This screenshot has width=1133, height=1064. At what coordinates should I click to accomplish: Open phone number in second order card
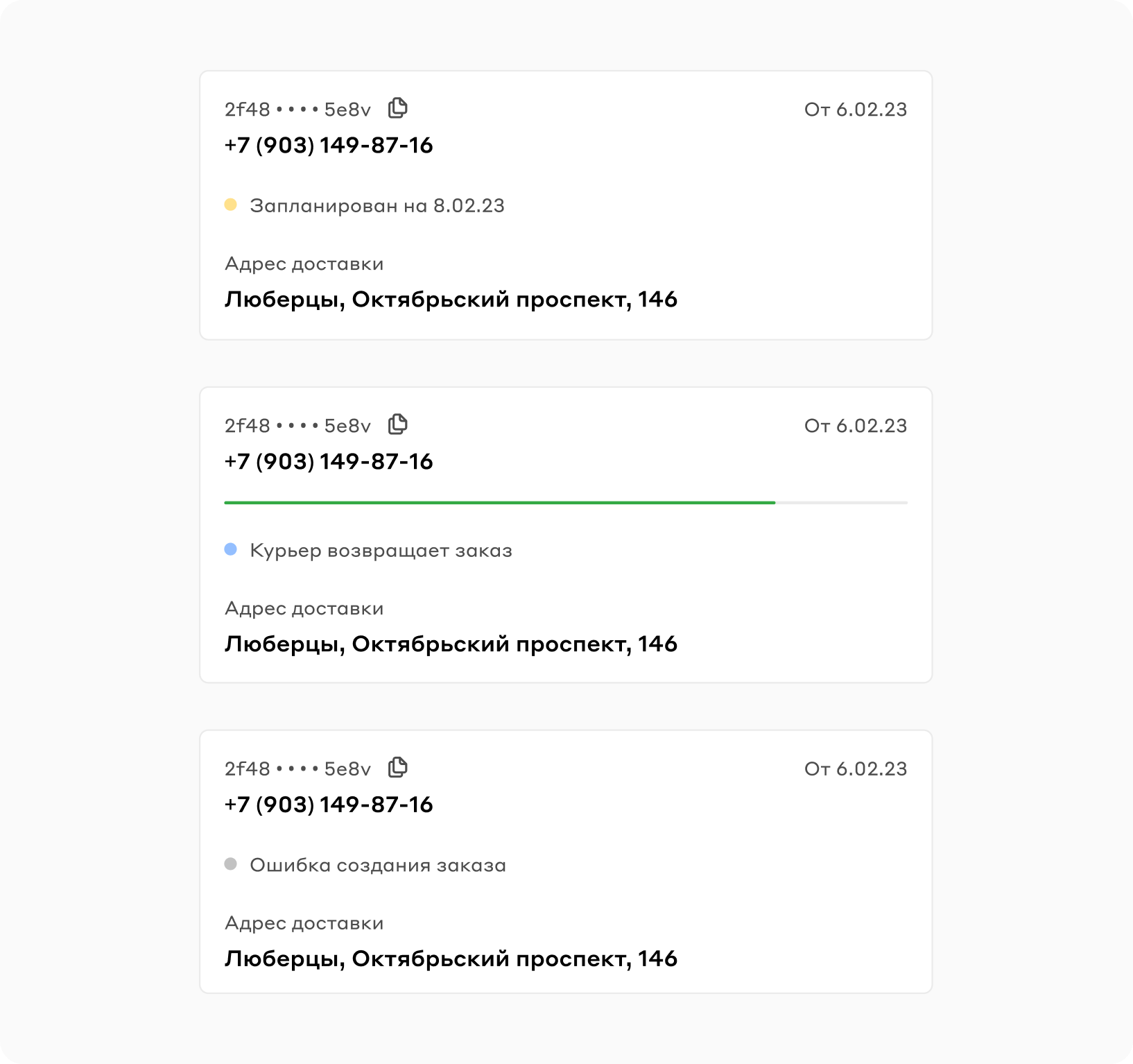pos(329,461)
